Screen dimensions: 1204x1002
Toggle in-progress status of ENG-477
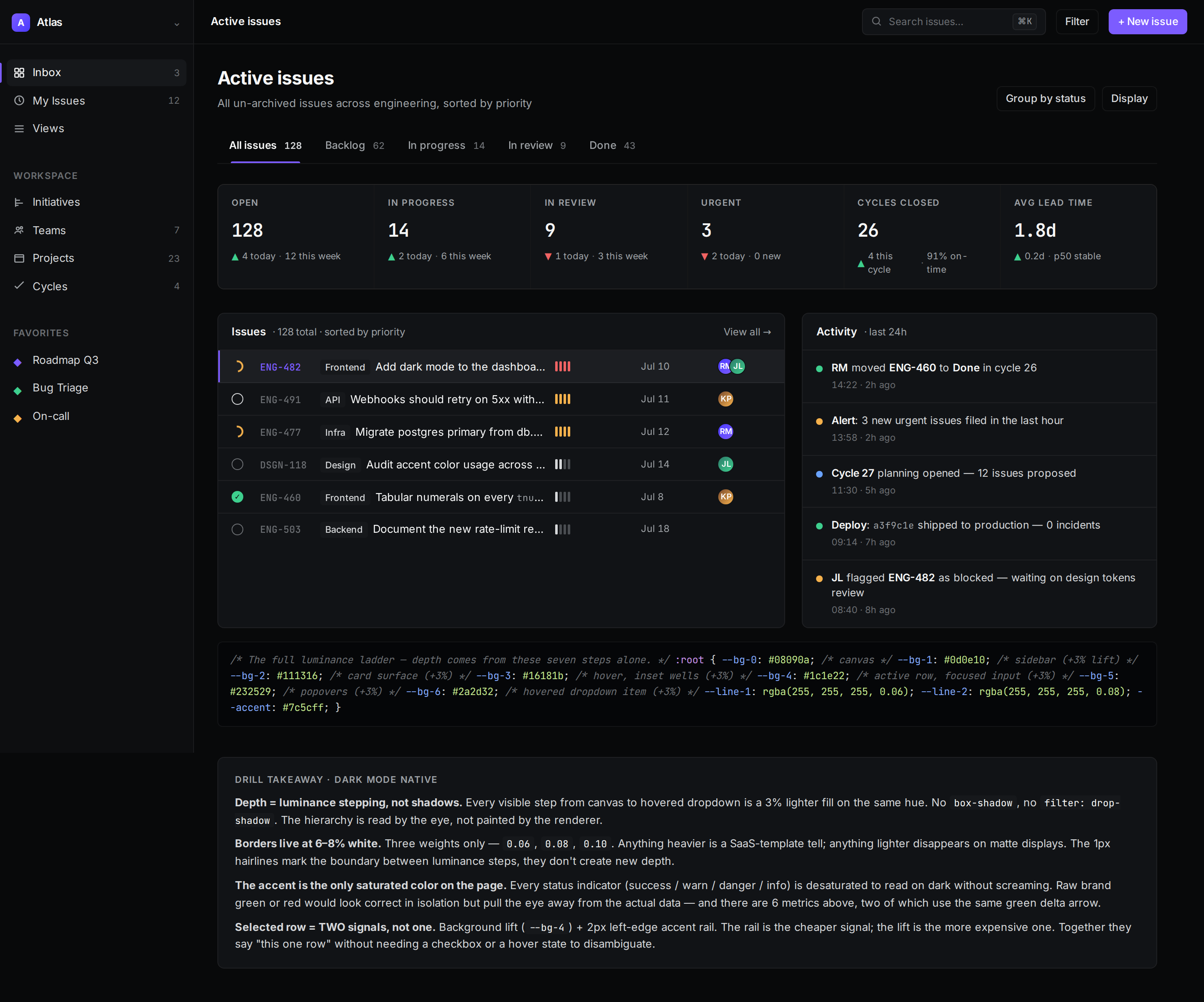click(238, 432)
